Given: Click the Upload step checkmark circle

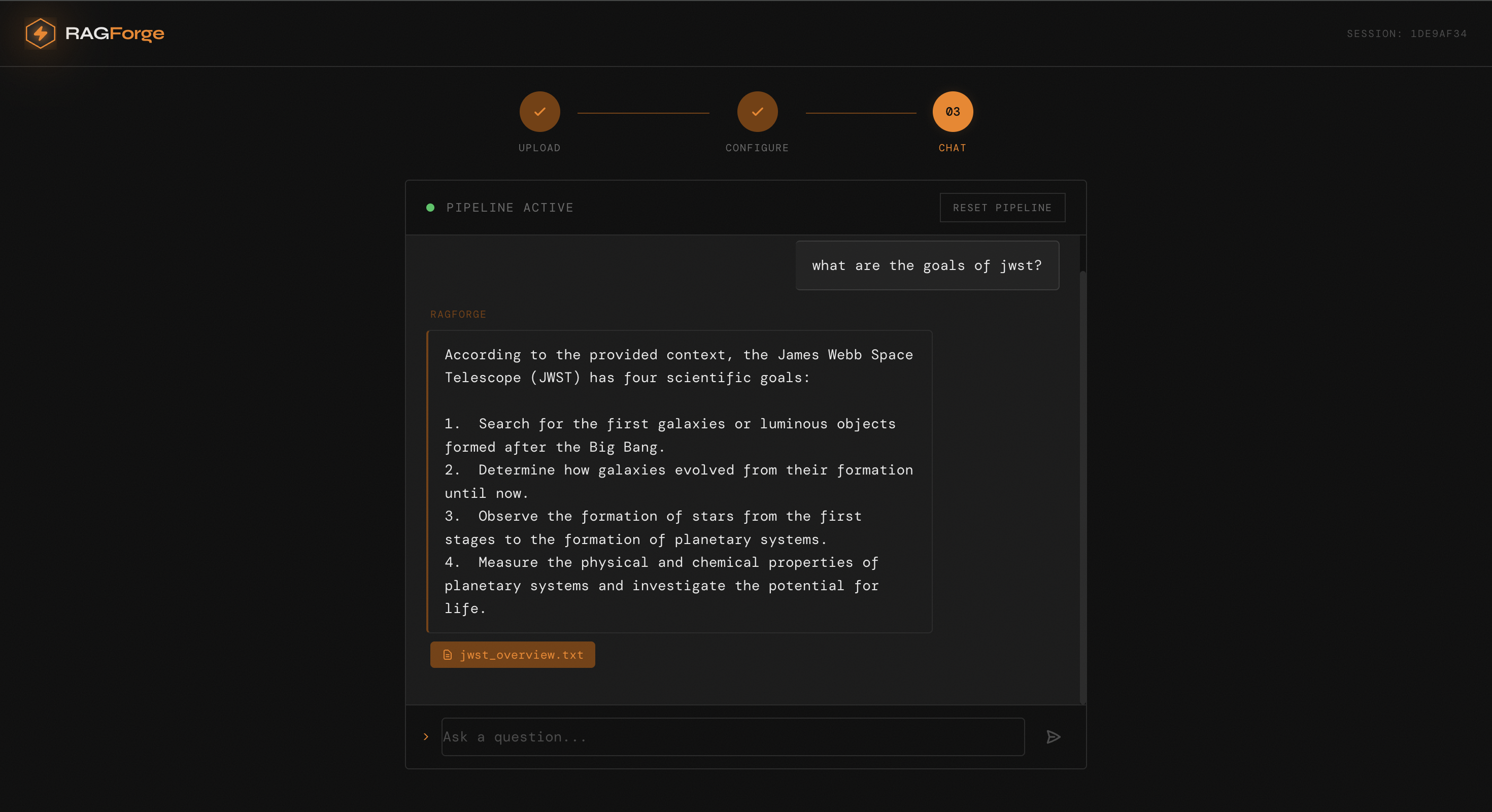Looking at the screenshot, I should coord(539,112).
